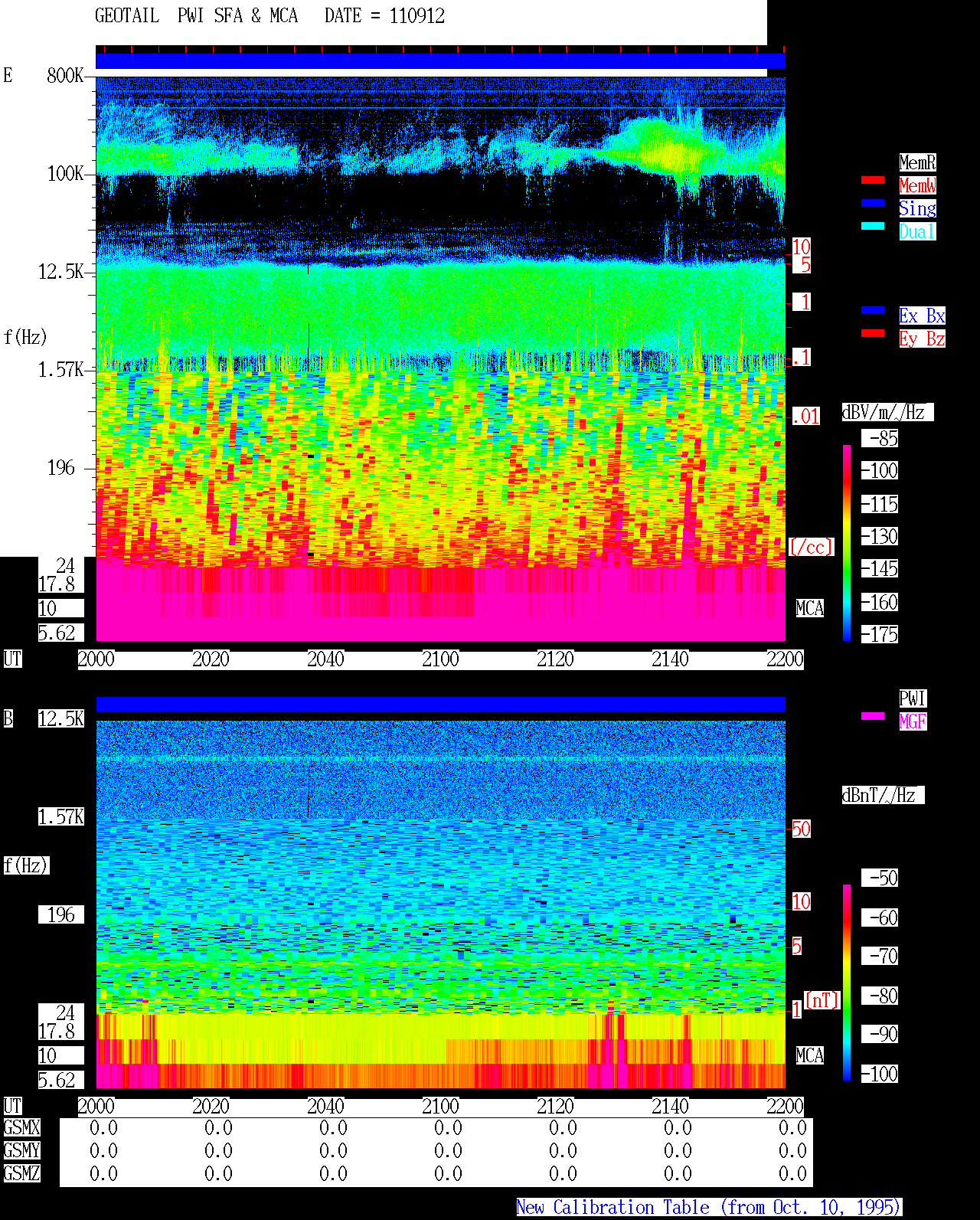Click the 2140 UT tick under B spectrogram

[670, 1107]
